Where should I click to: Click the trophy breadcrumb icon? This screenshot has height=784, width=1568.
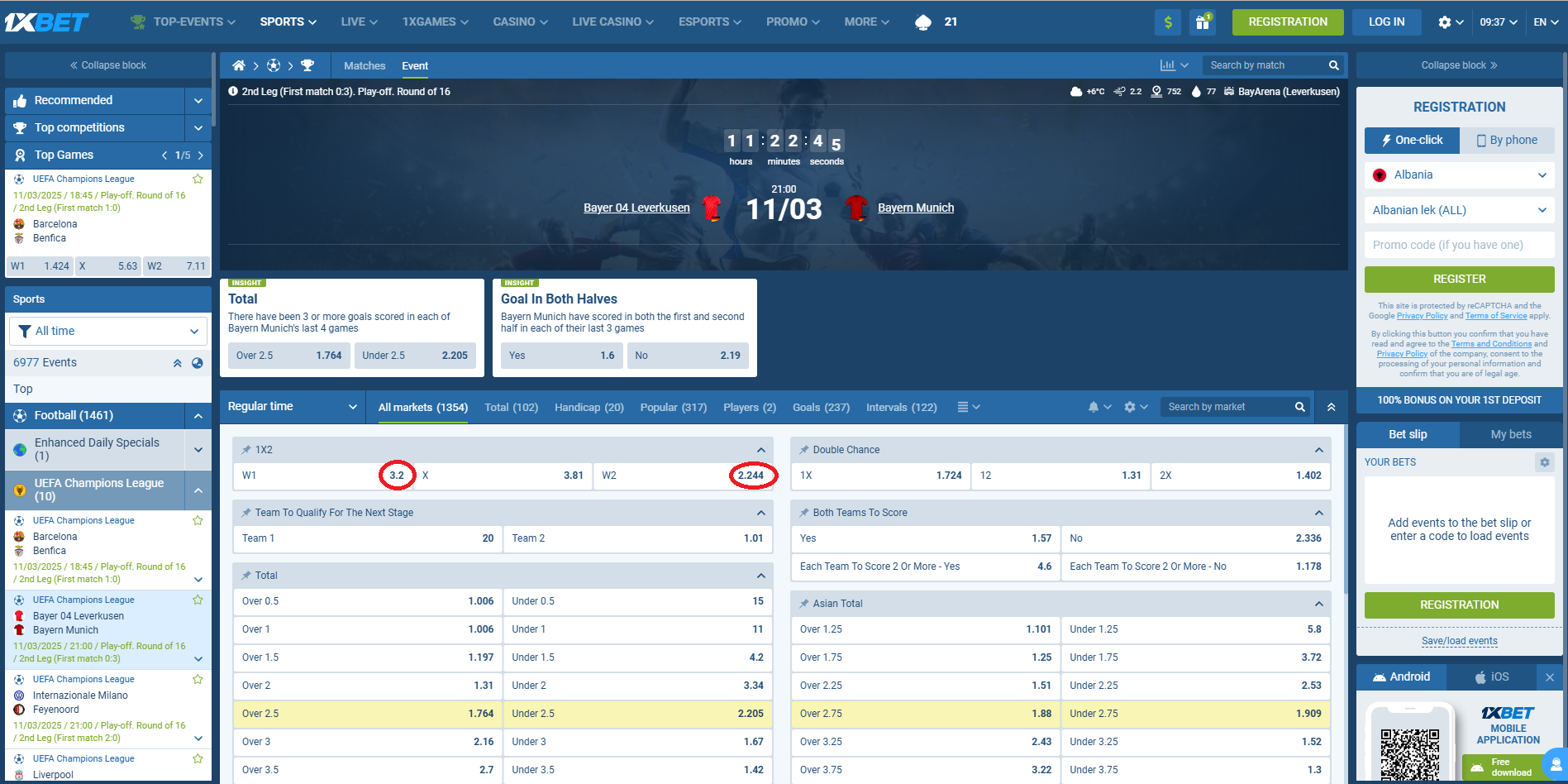(x=307, y=65)
